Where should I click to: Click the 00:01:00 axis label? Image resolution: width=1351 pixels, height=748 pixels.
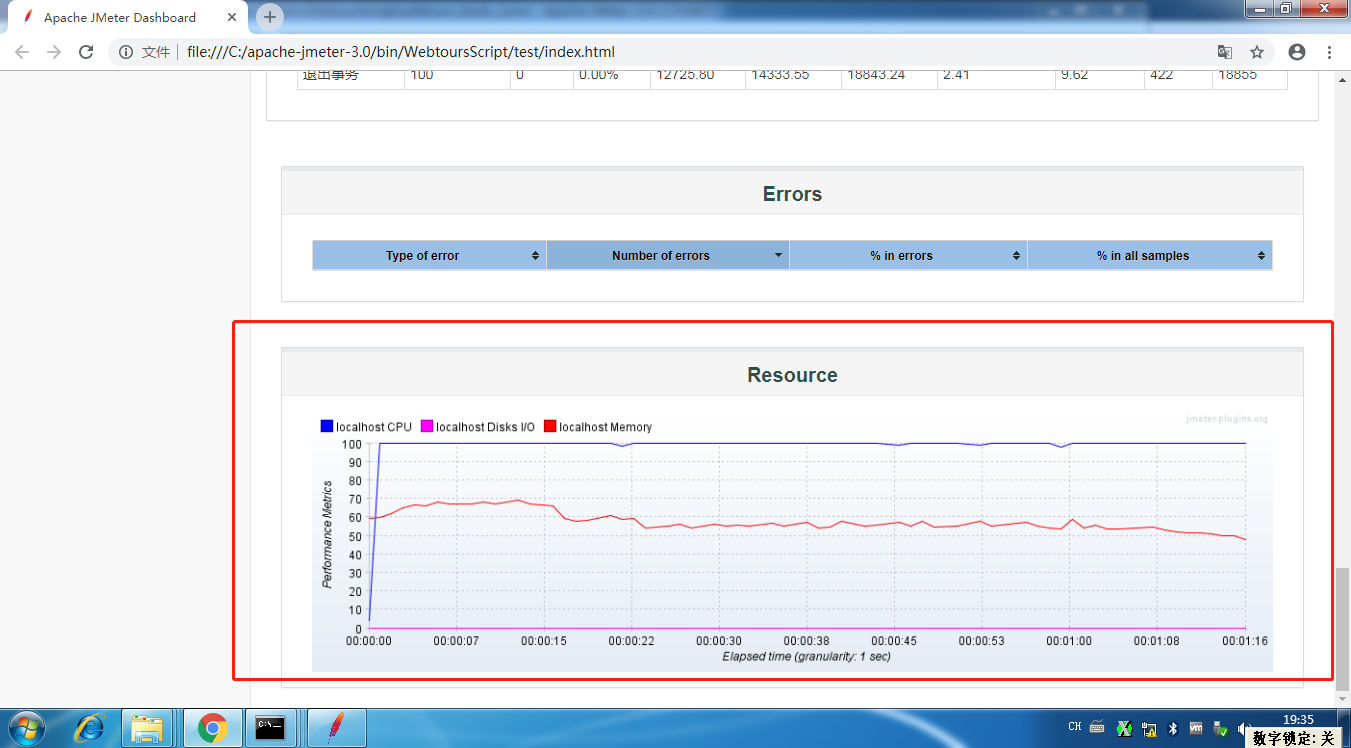1069,641
